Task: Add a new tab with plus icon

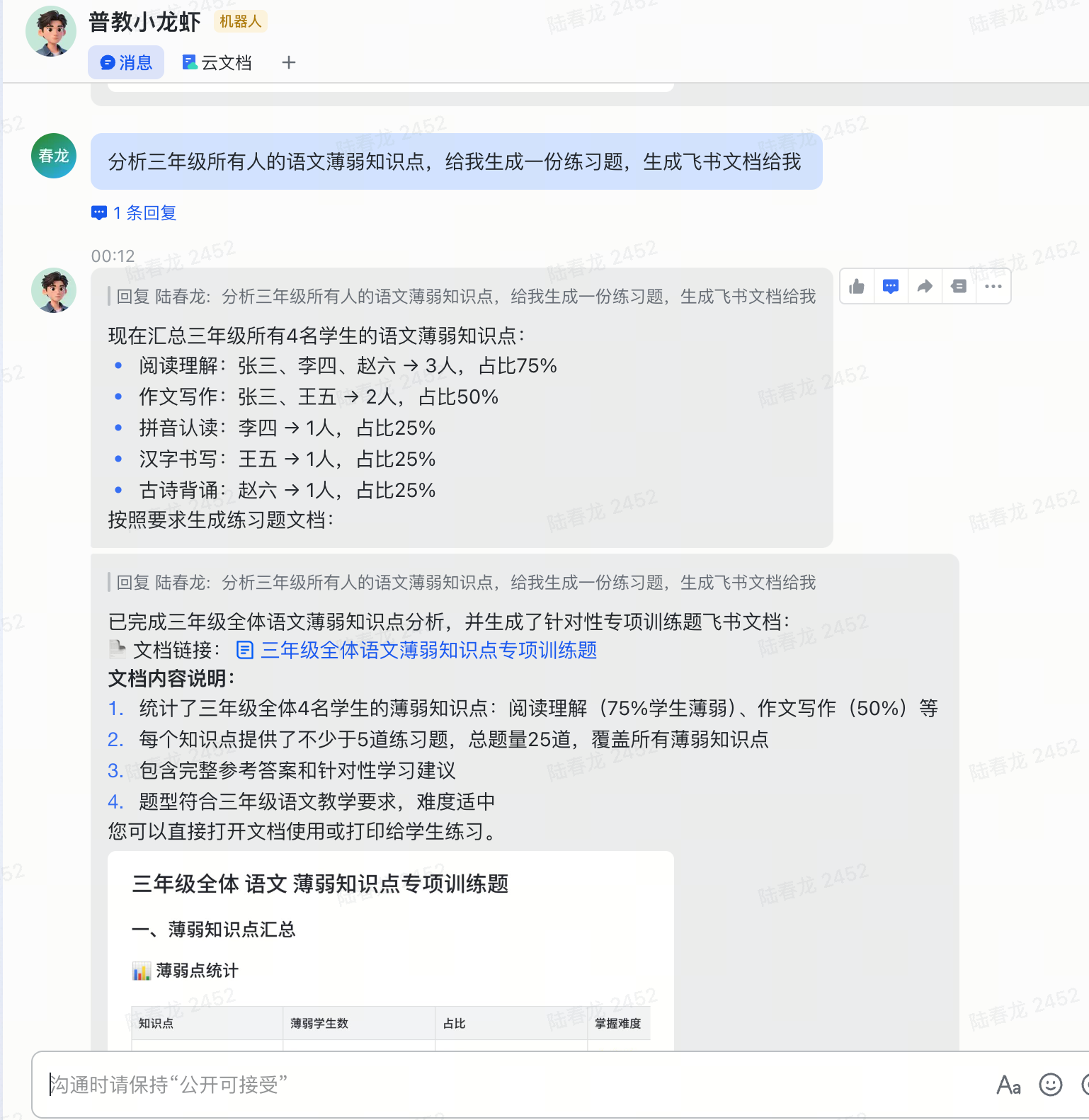Action: [289, 62]
